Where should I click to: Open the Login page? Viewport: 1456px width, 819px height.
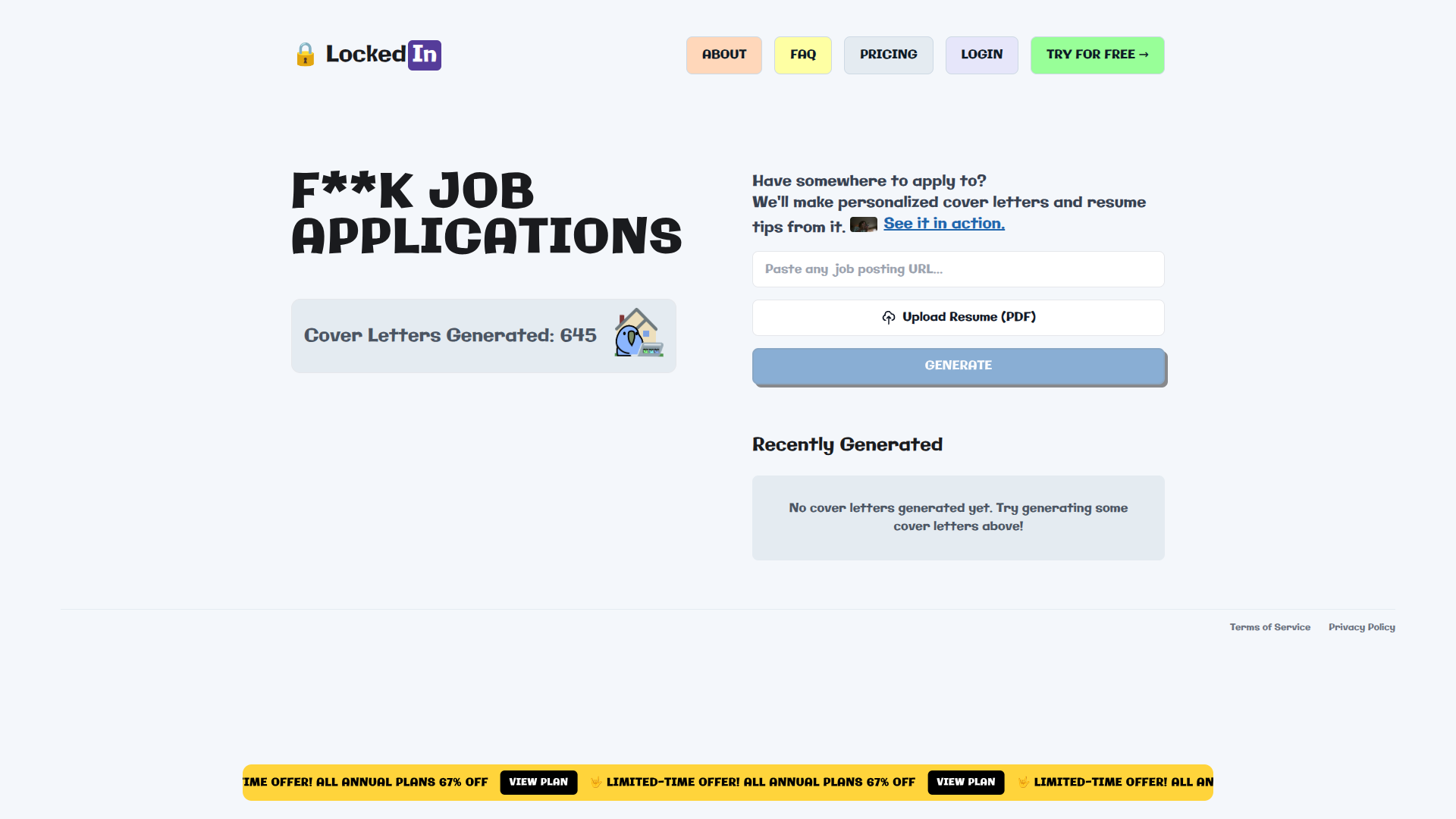[981, 55]
